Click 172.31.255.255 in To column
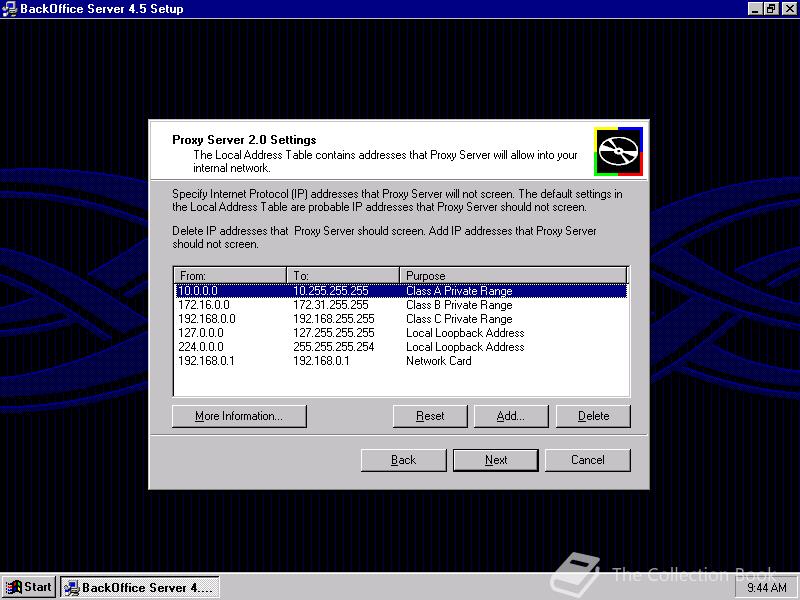 pos(331,305)
